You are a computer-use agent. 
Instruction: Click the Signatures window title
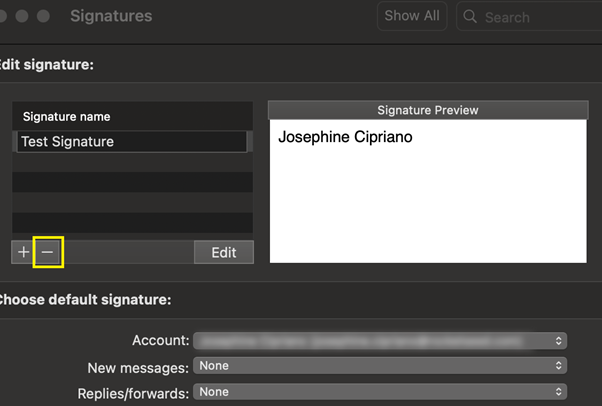111,17
